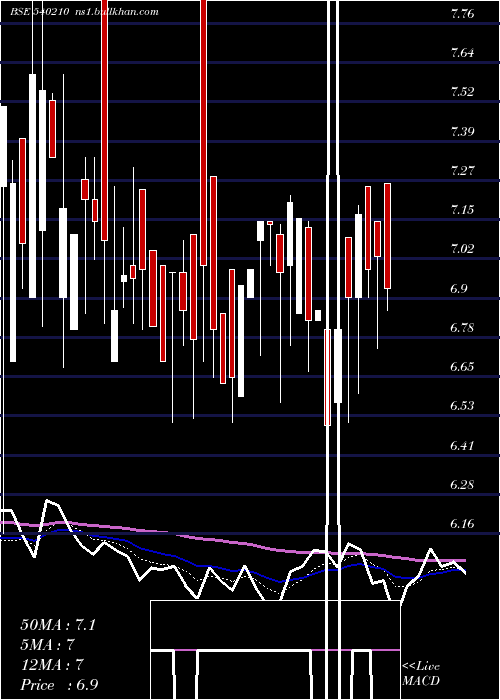Click the 7.39 price axis label
This screenshot has width=500, height=700.
coord(462,132)
